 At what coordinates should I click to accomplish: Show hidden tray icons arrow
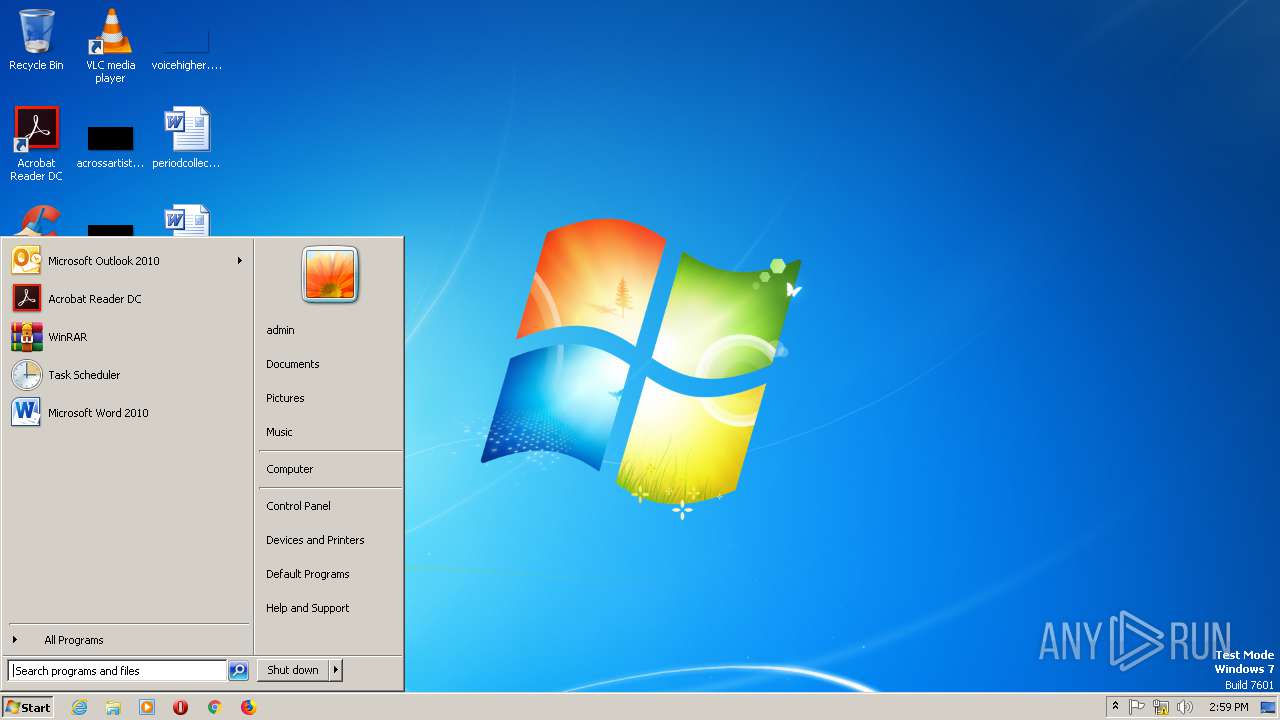[1115, 707]
